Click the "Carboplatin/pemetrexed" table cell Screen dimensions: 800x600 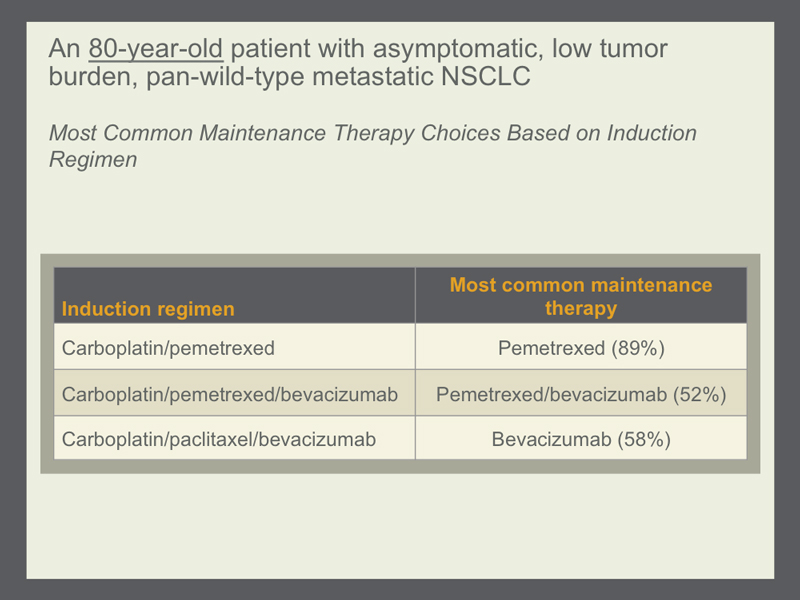point(235,347)
